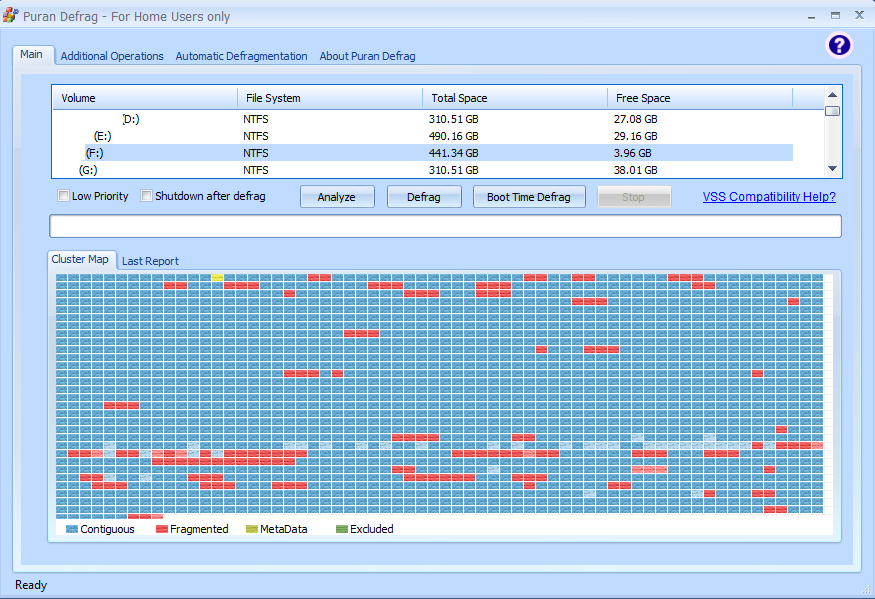Click the volume list scroll down arrow
The width and height of the screenshot is (875, 599).
pos(832,169)
